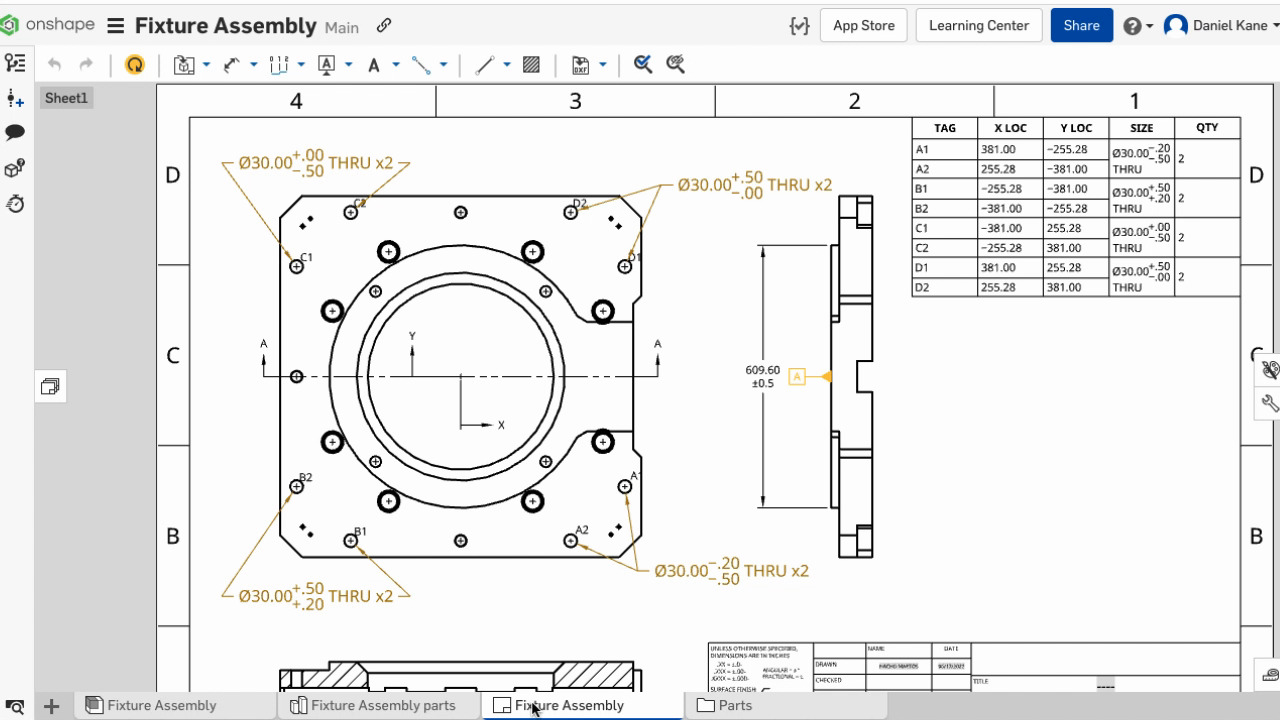The image size is (1280, 720).
Task: Click the datum A tag on drawing
Action: click(797, 377)
